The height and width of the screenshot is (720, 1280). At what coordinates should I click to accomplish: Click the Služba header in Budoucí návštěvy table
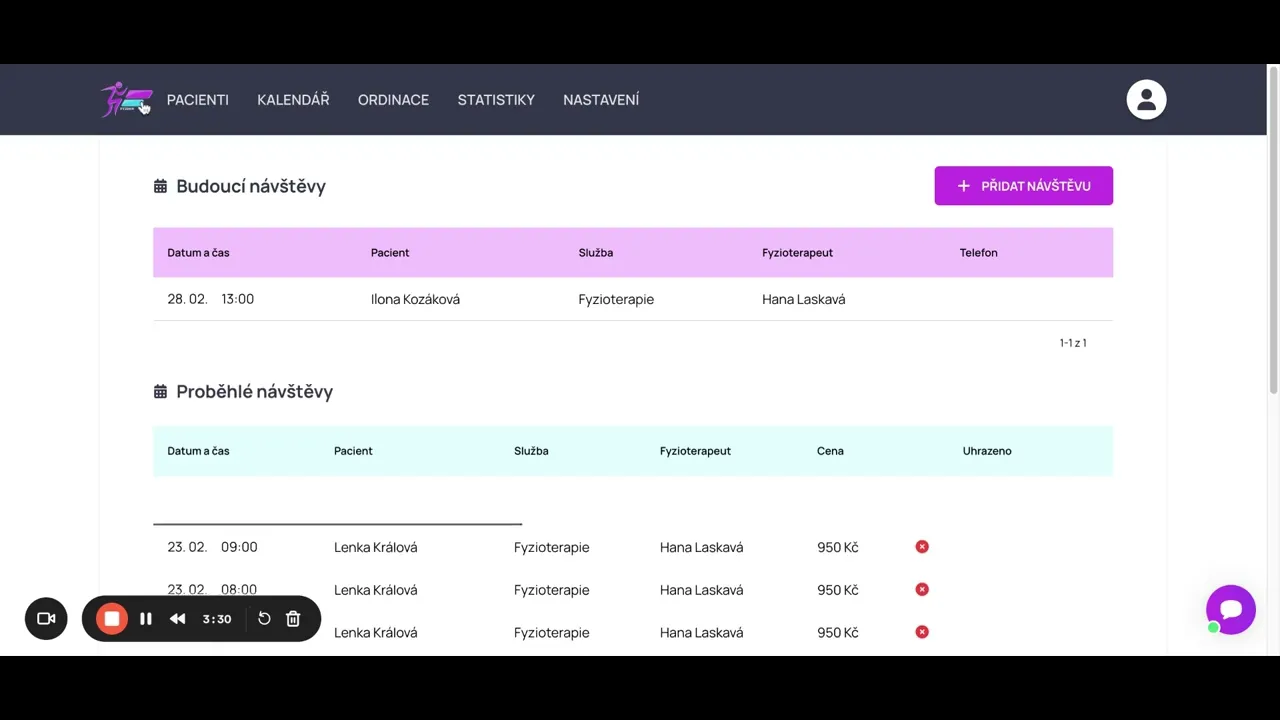596,253
